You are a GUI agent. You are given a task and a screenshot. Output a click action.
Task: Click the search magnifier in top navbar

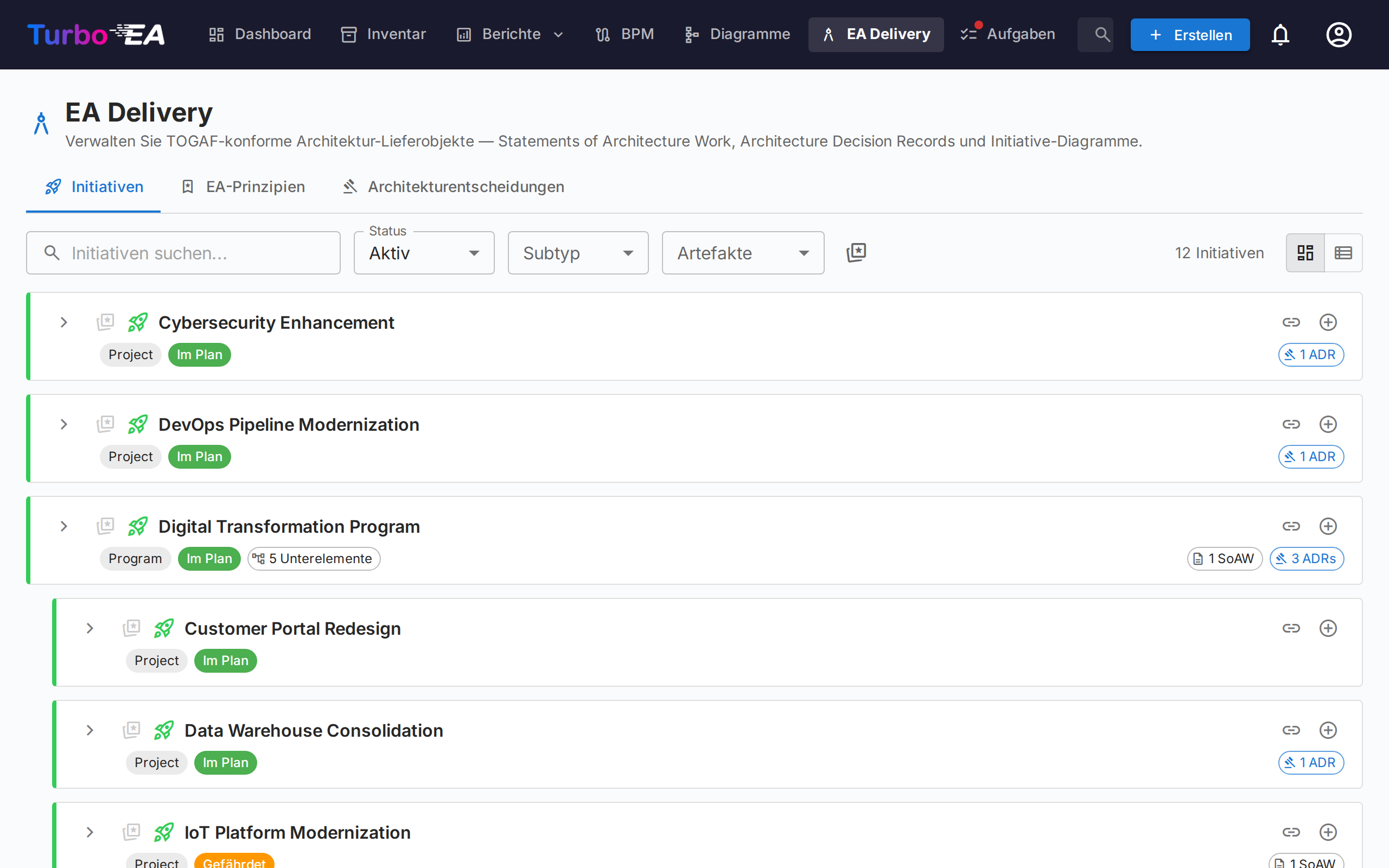click(1101, 35)
